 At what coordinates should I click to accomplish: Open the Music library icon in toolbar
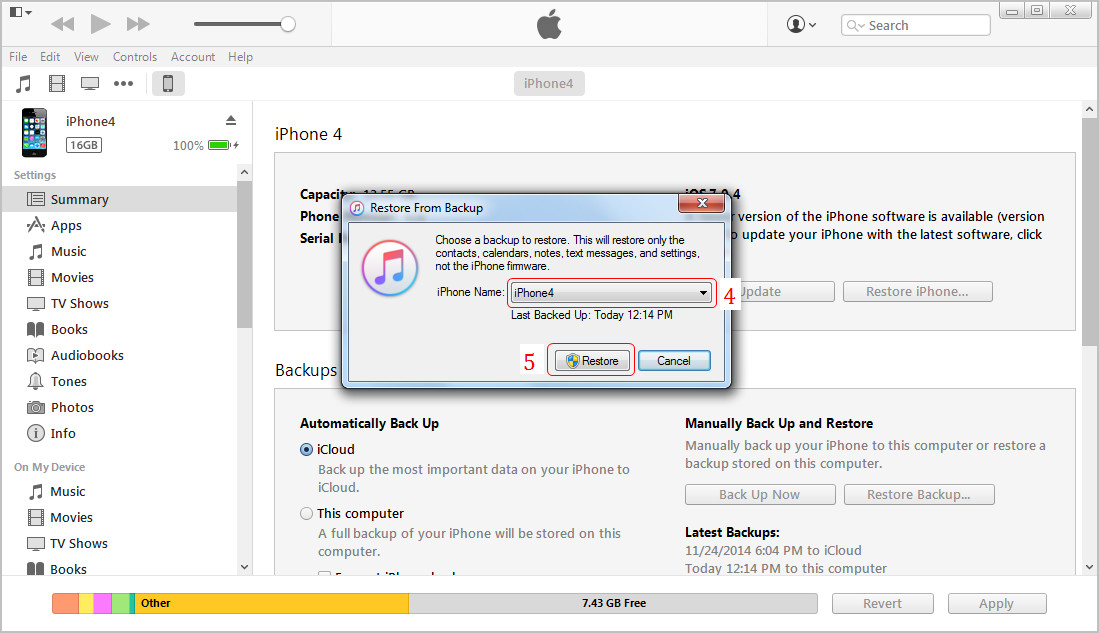tap(23, 84)
